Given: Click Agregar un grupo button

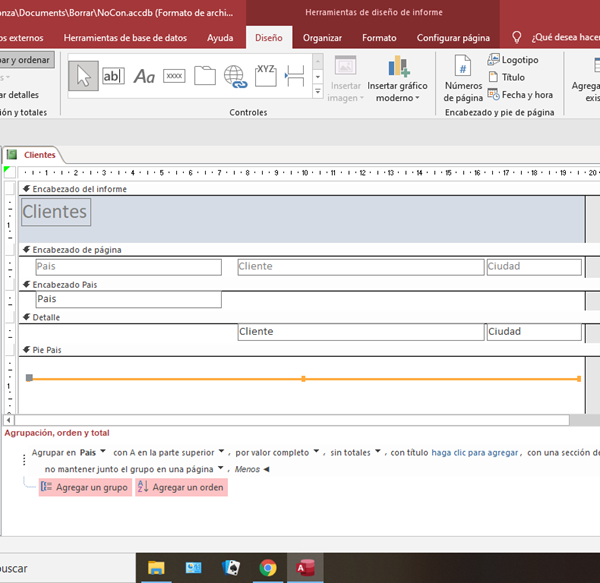Looking at the screenshot, I should point(84,487).
